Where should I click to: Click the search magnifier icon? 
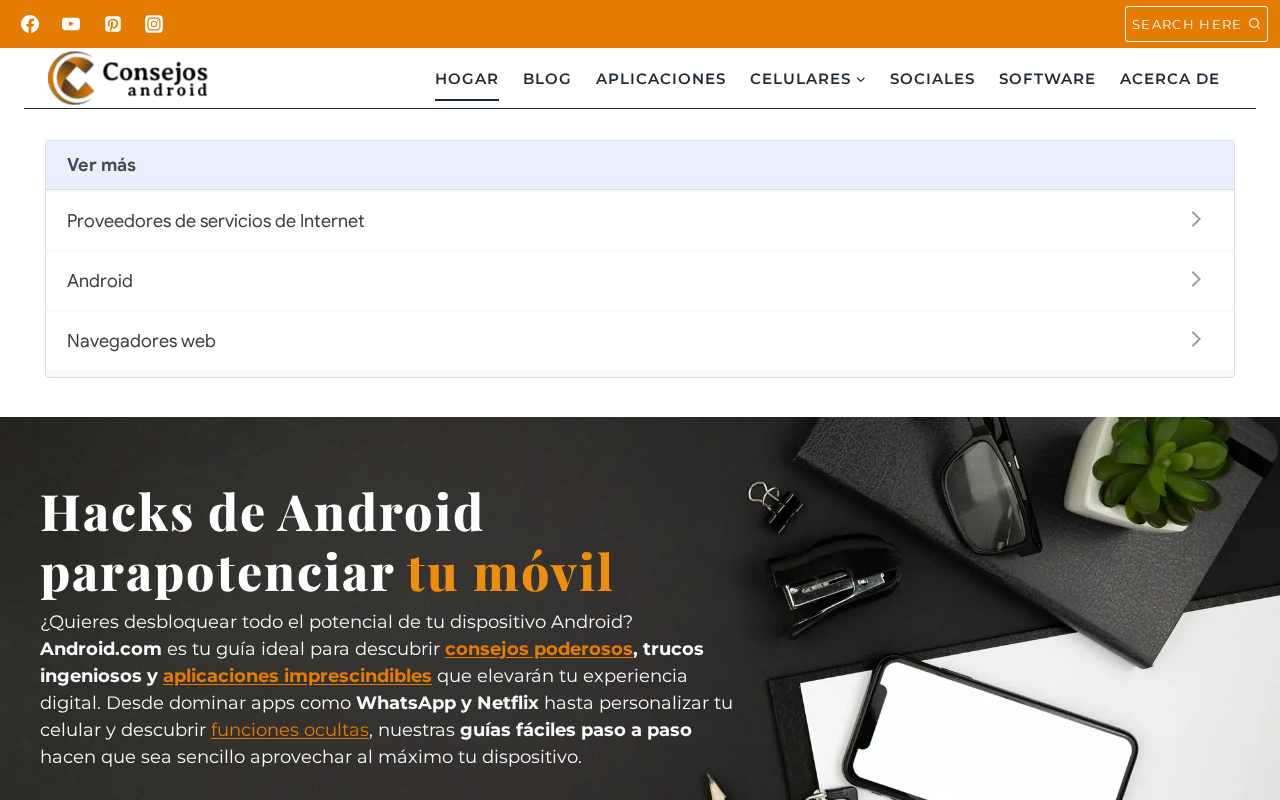[1254, 24]
